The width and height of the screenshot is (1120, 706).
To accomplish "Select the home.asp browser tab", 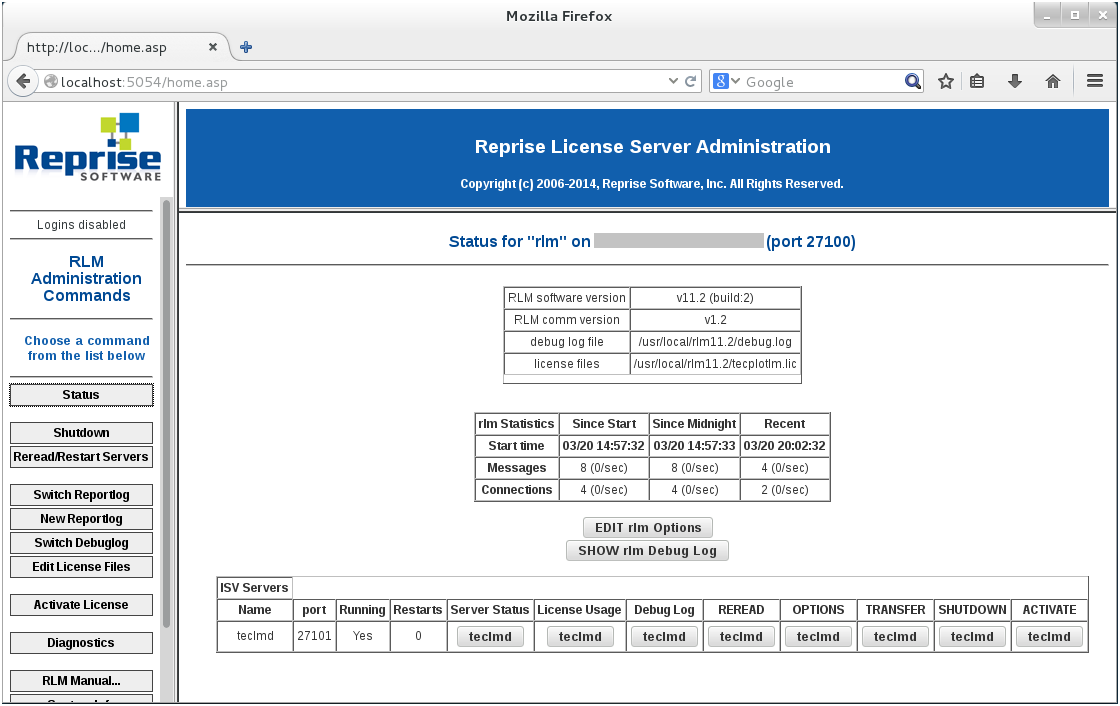I will [121, 47].
